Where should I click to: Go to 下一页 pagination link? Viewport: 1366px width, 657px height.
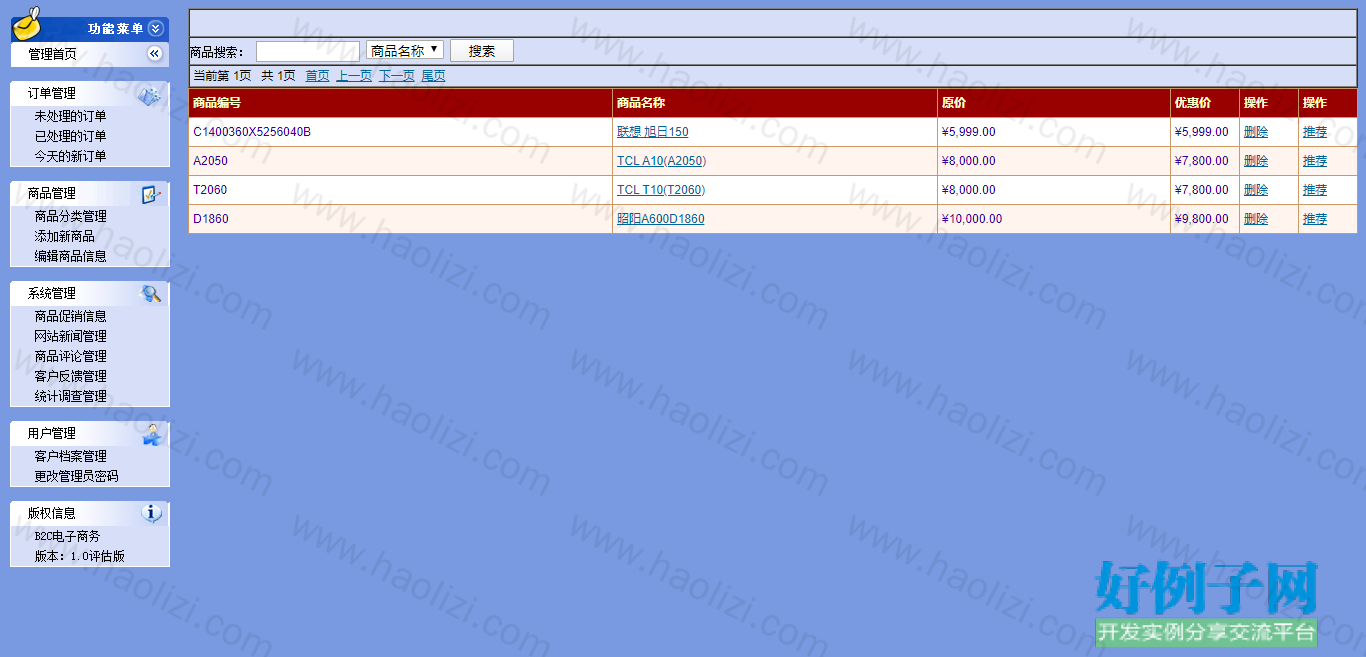(x=397, y=76)
